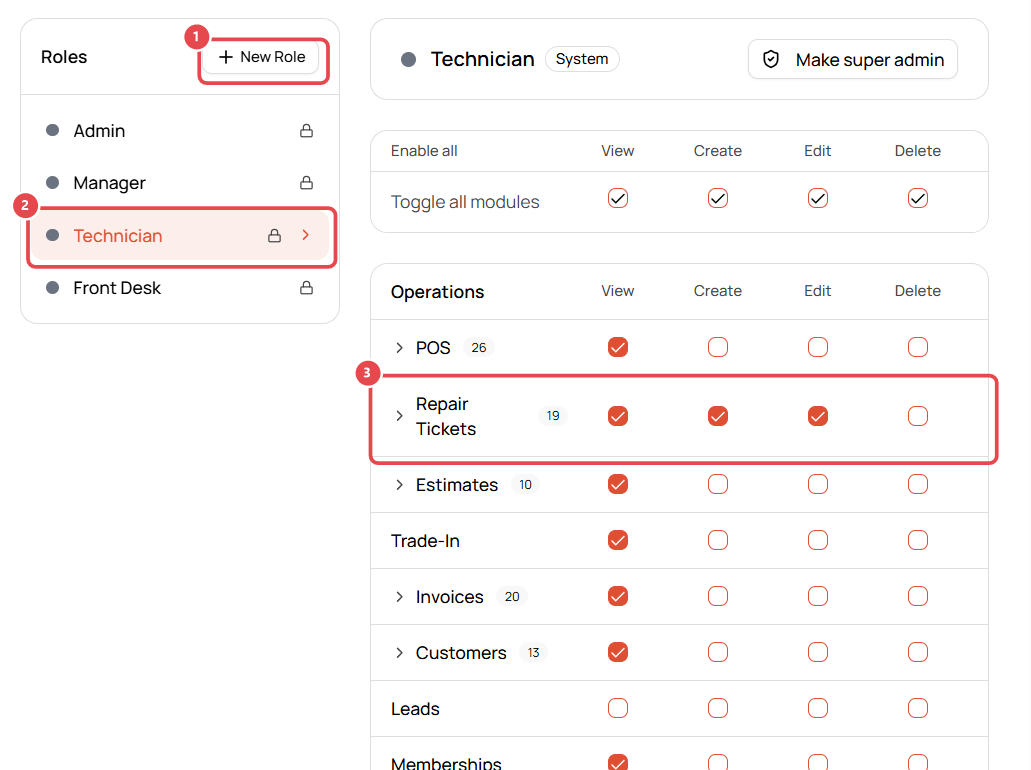This screenshot has height=770, width=1031.
Task: Enable Trade-In Edit permission
Action: 817,541
